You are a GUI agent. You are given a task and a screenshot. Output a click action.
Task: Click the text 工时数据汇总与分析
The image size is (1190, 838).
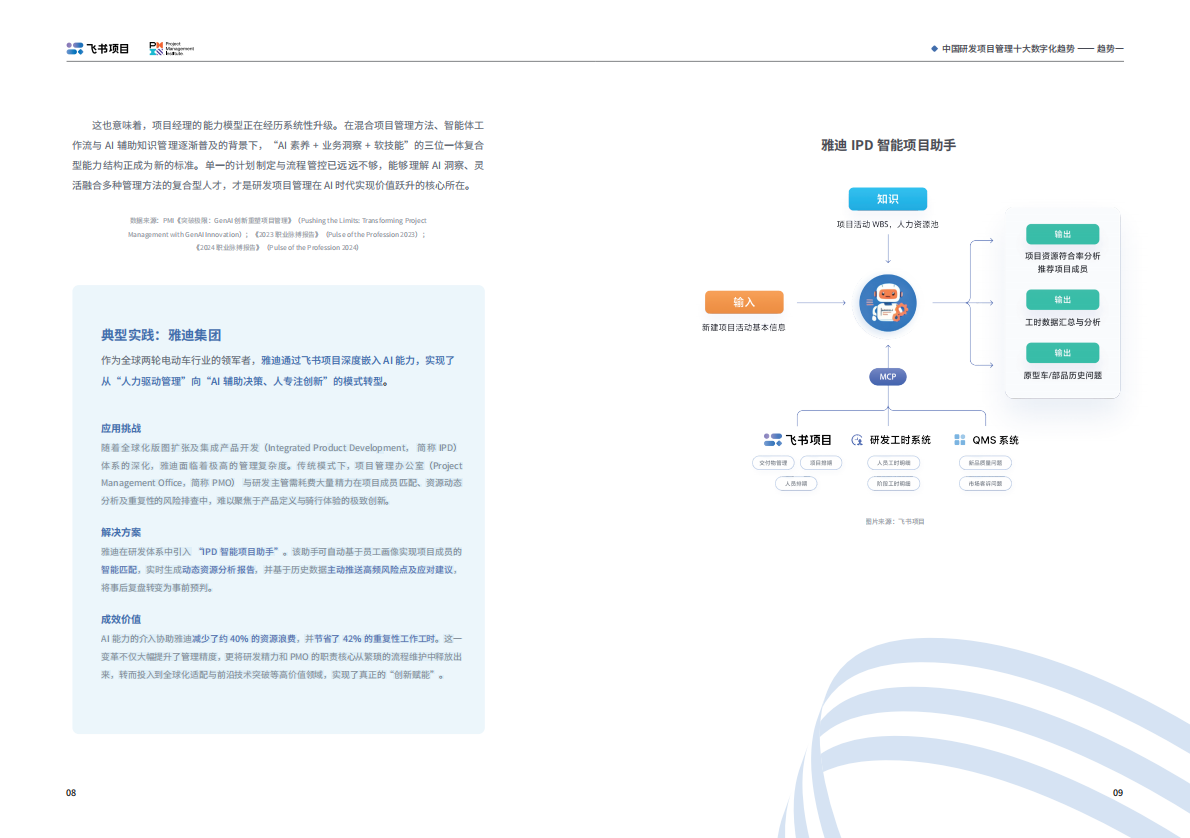pos(1062,323)
